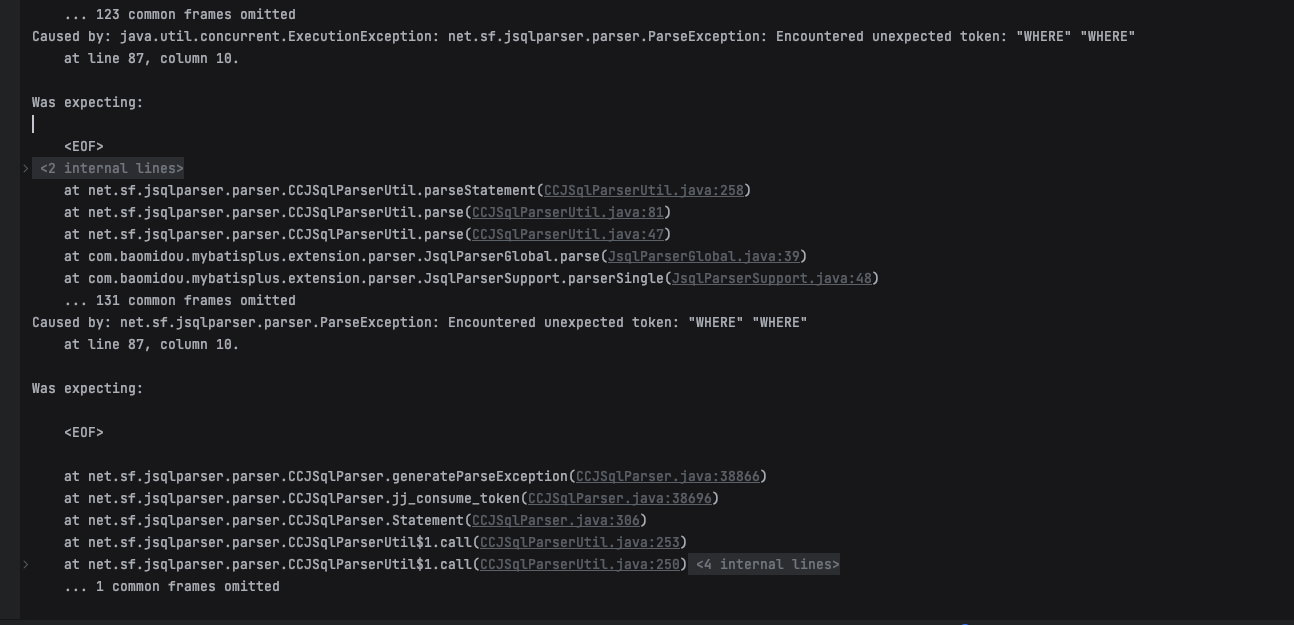
Task: Click fold arrow beside the CCJSqlParserUtil.java:250 line
Action: tap(26, 565)
